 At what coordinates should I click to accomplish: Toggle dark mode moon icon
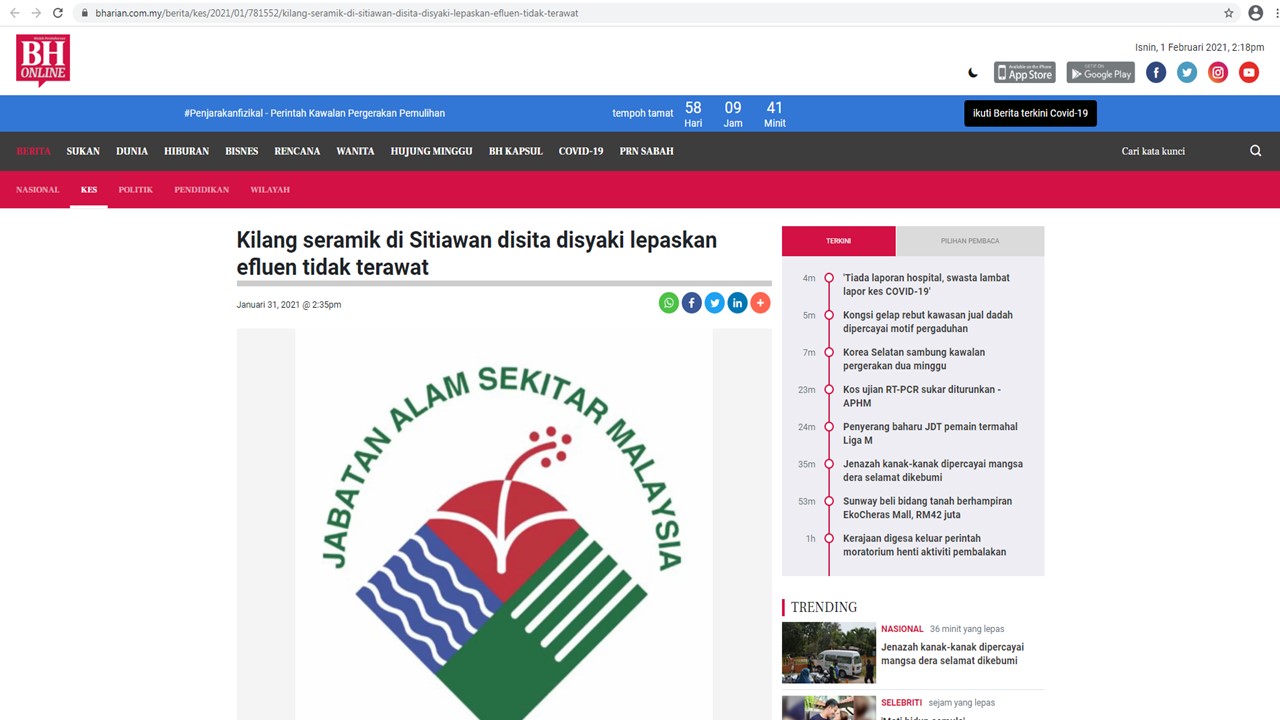[973, 73]
